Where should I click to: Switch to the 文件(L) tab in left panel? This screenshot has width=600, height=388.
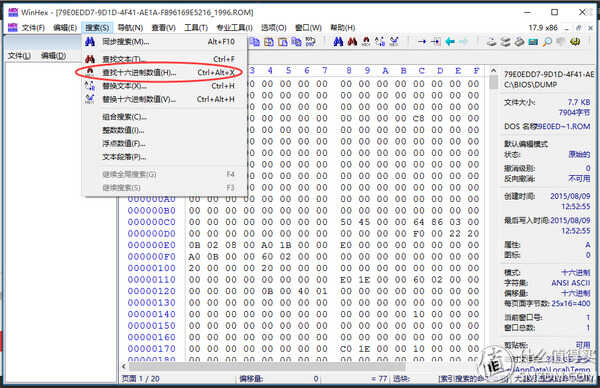click(x=19, y=56)
